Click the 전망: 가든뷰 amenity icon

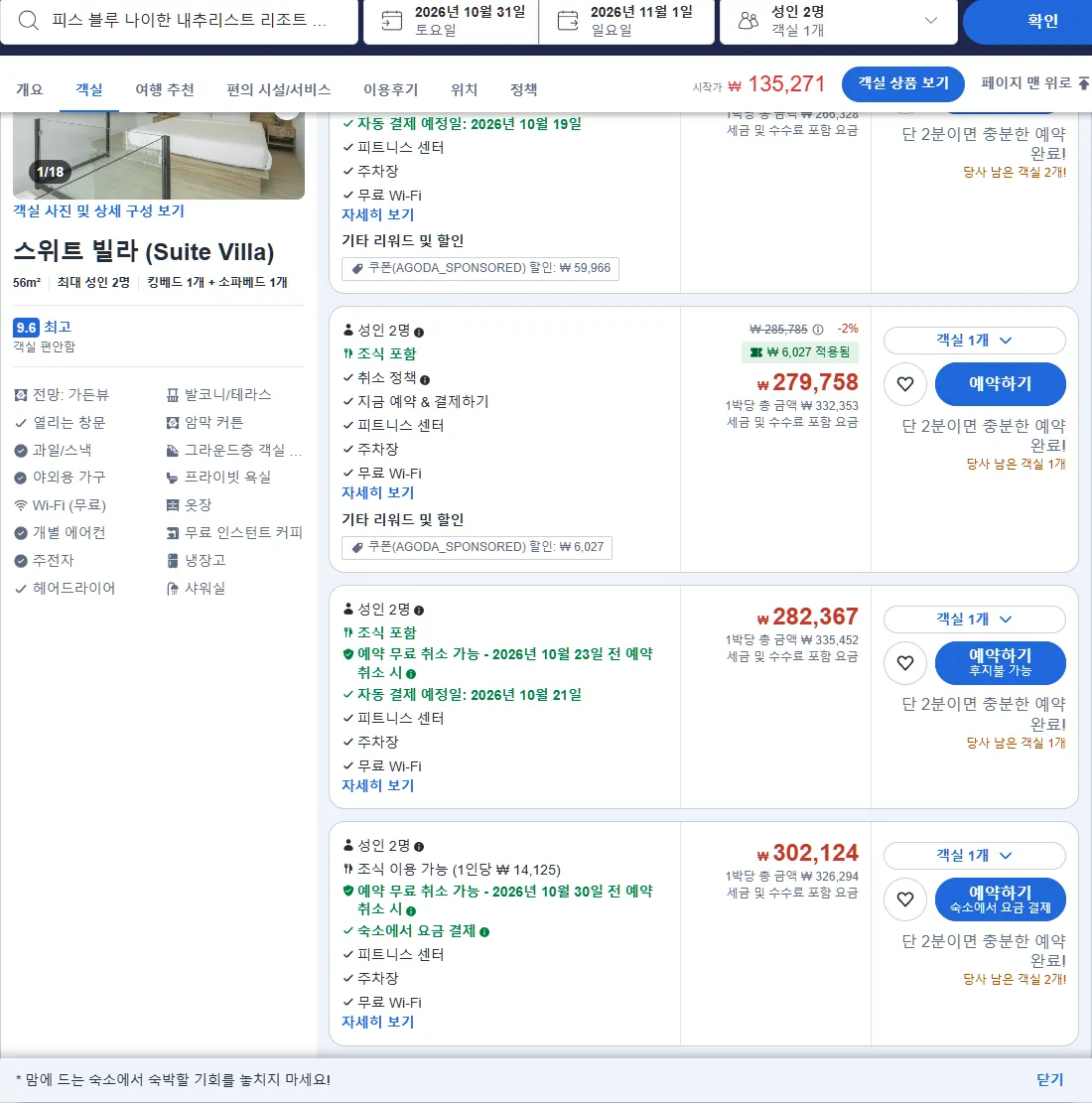[21, 395]
